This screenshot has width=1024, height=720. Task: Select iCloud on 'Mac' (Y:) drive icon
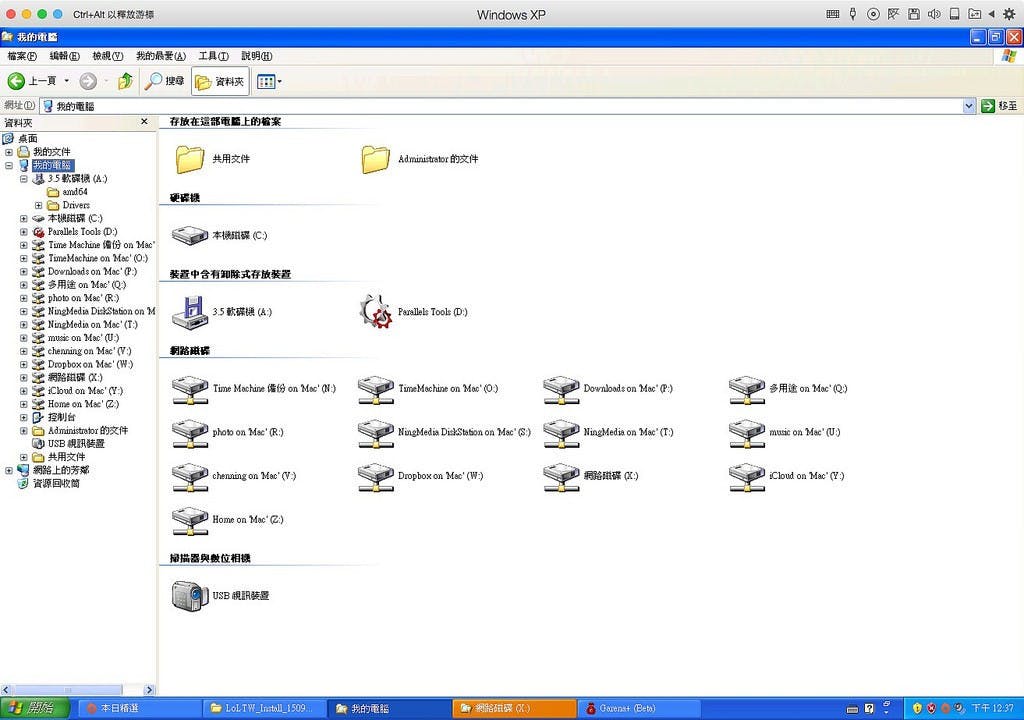[x=746, y=478]
